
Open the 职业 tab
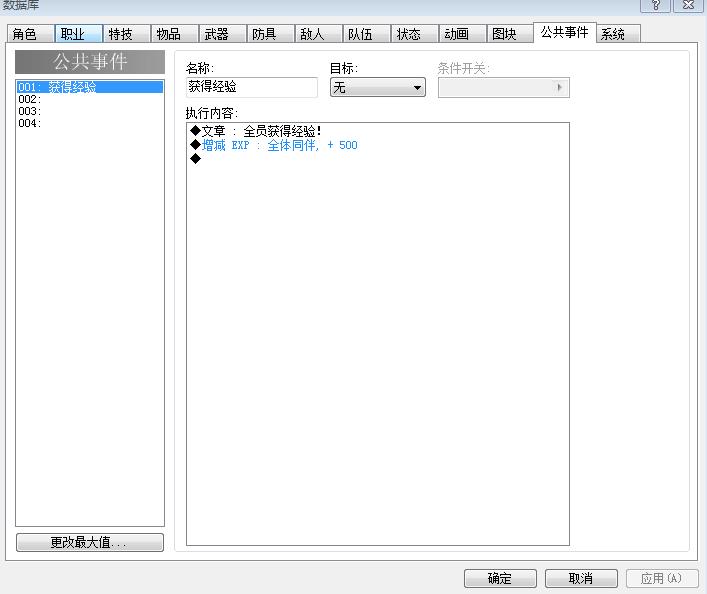(x=79, y=34)
